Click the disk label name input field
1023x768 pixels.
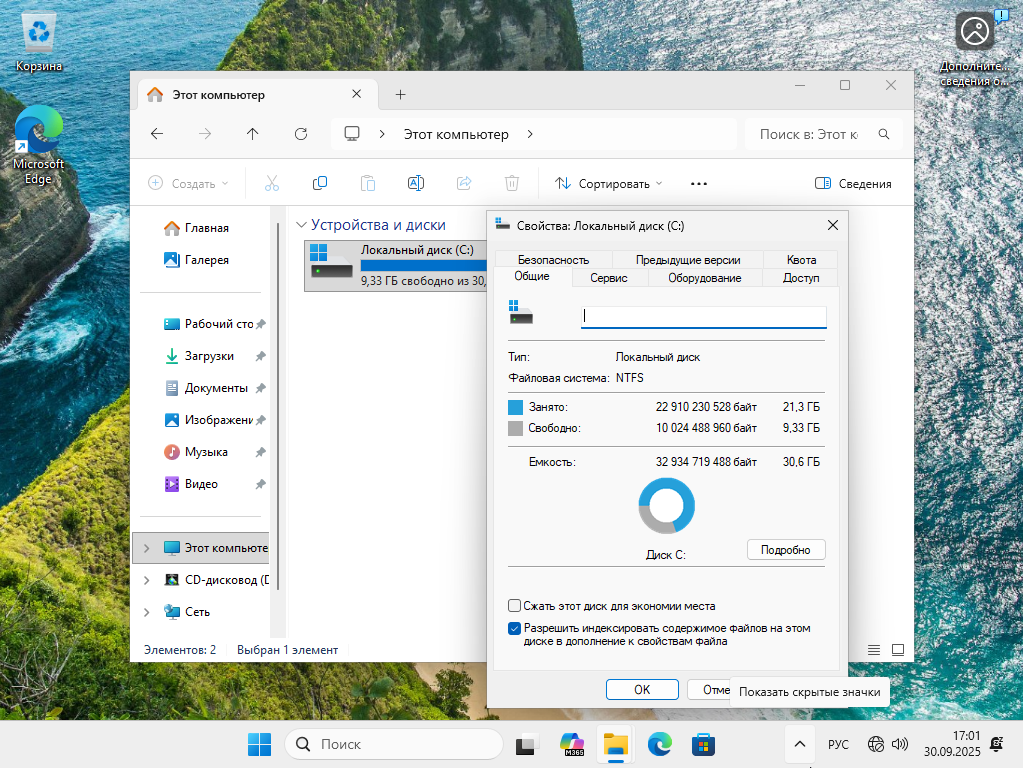click(703, 316)
